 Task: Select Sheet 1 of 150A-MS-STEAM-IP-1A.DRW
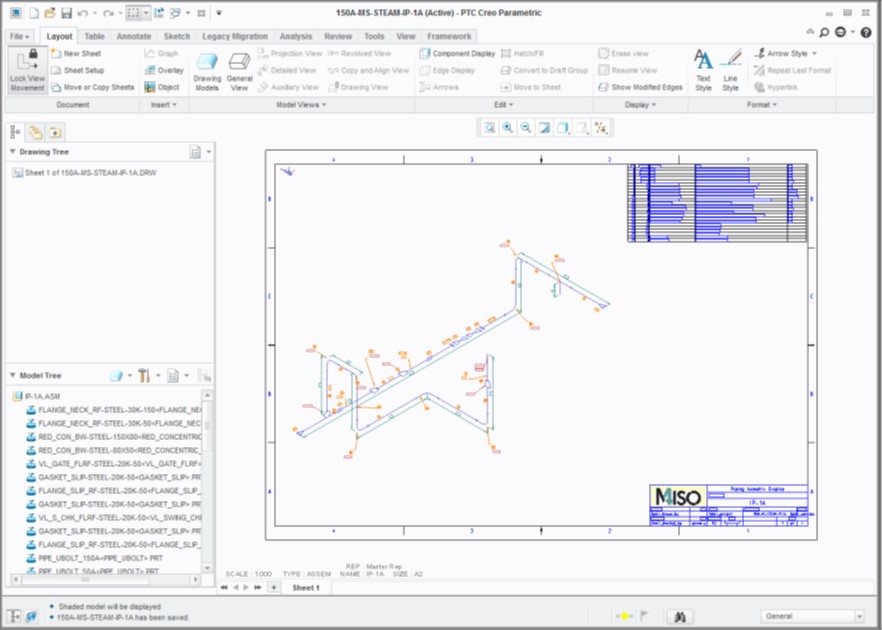click(x=84, y=173)
